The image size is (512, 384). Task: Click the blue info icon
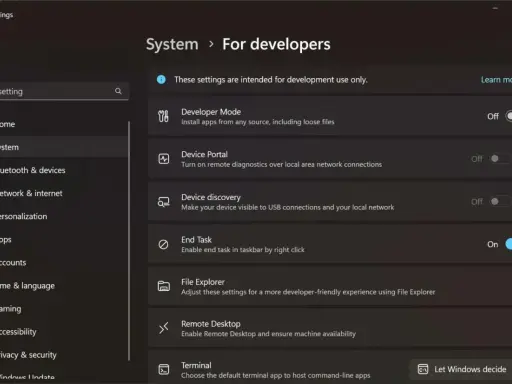pyautogui.click(x=161, y=79)
